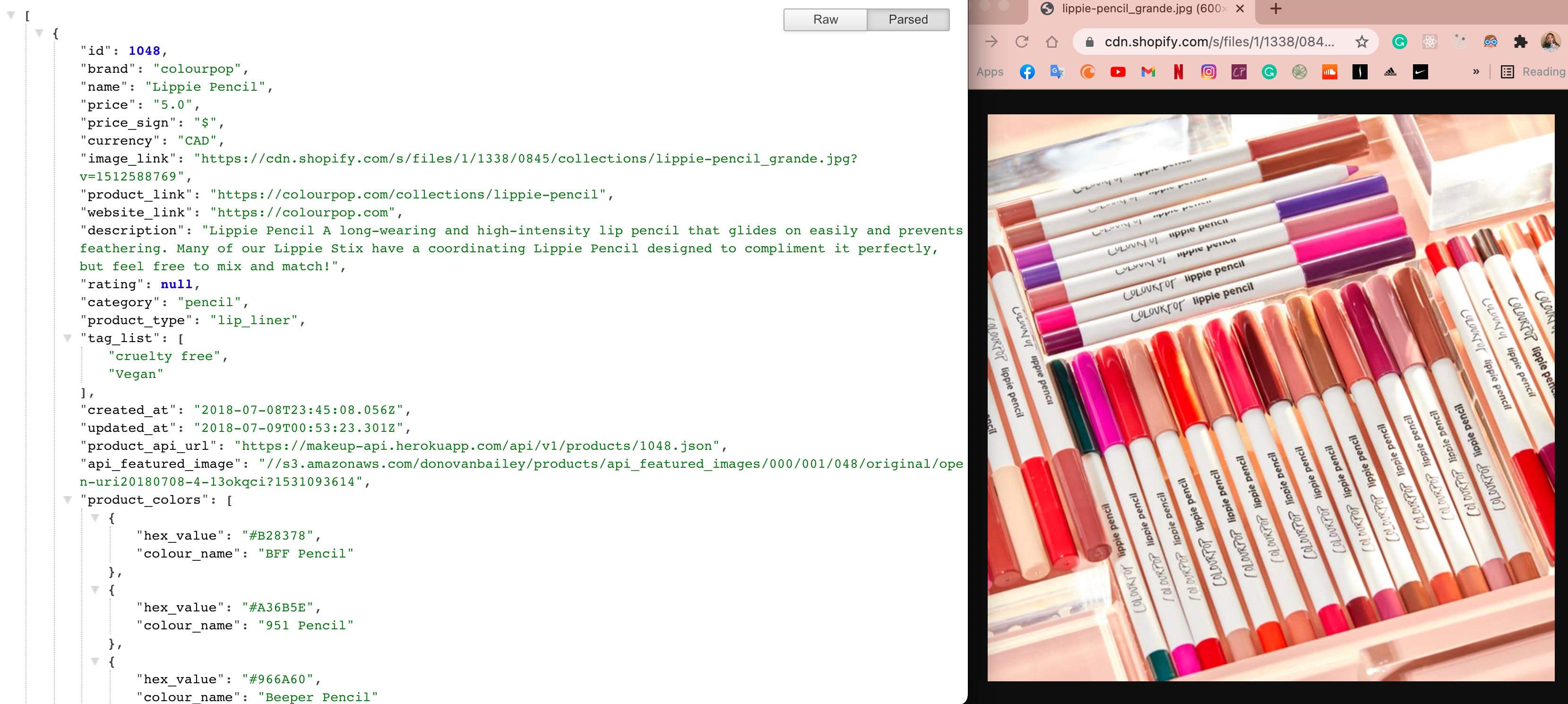1568x704 pixels.
Task: Click the Chrome profile avatar picture
Action: pyautogui.click(x=1551, y=42)
